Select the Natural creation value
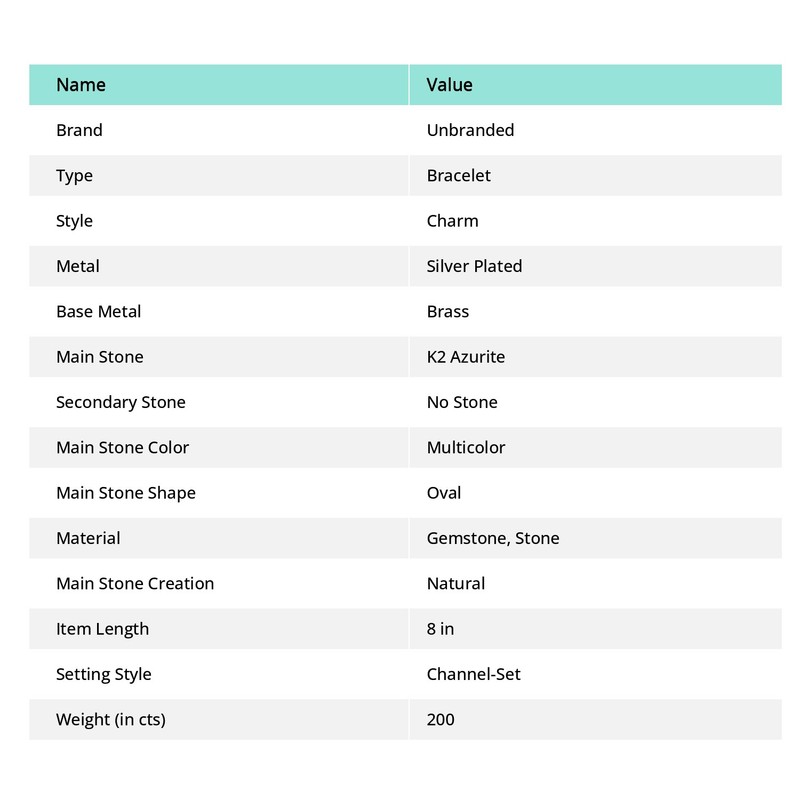The height and width of the screenshot is (800, 800). [456, 584]
